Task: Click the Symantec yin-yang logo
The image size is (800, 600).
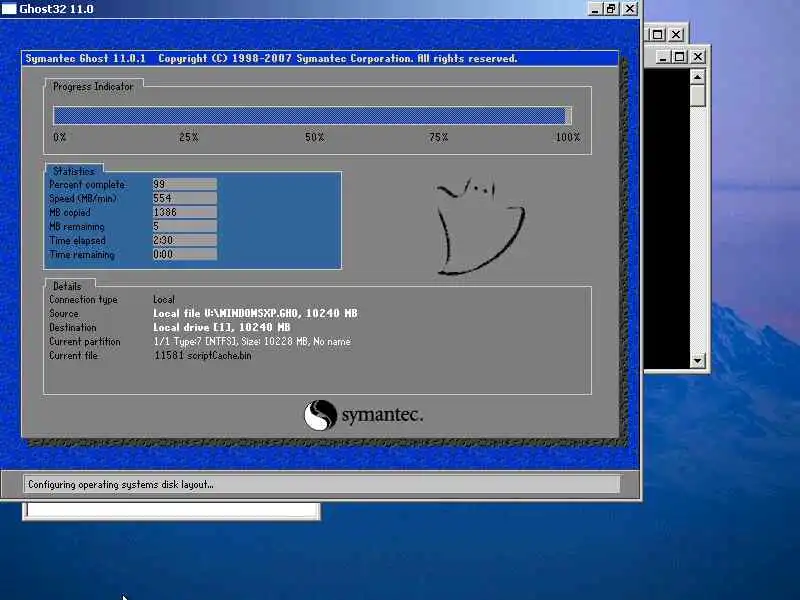Action: tap(320, 415)
